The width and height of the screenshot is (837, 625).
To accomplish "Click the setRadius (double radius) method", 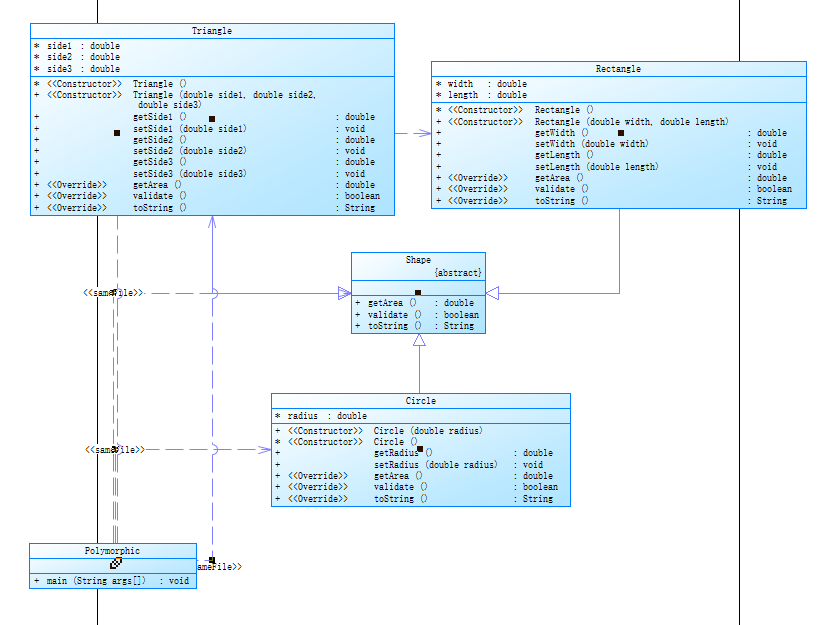I will 435,465.
